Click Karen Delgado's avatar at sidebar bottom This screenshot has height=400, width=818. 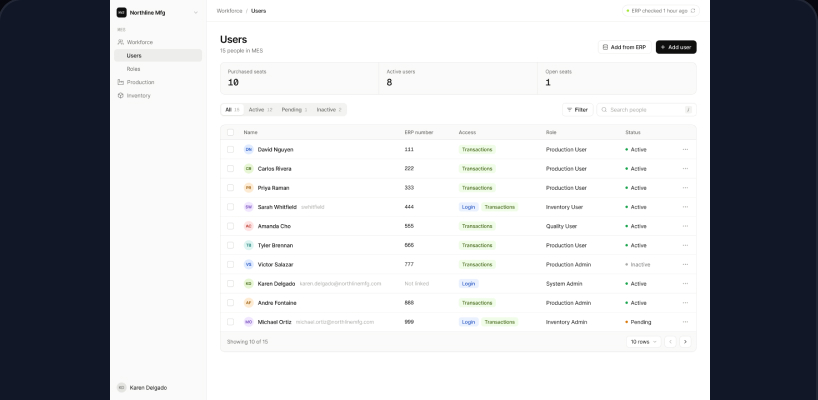pos(121,388)
